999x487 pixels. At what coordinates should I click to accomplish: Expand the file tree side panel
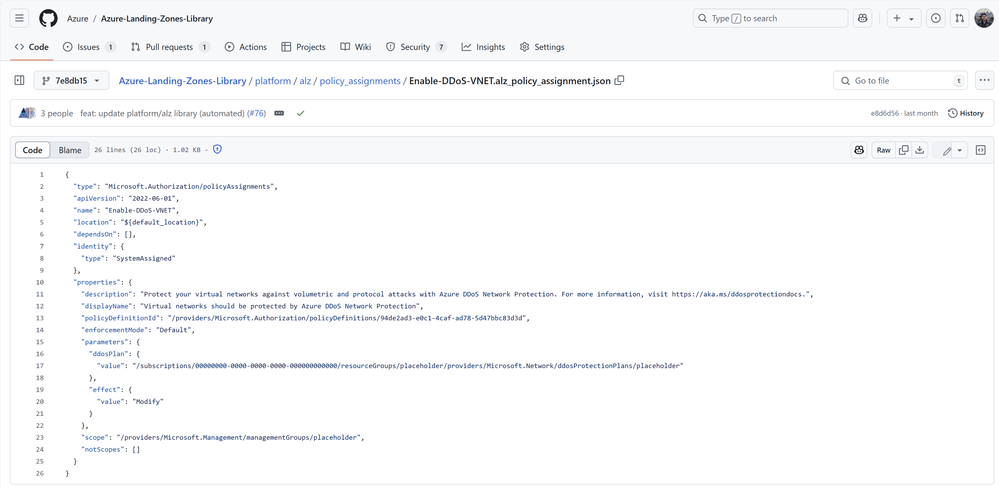click(x=19, y=80)
